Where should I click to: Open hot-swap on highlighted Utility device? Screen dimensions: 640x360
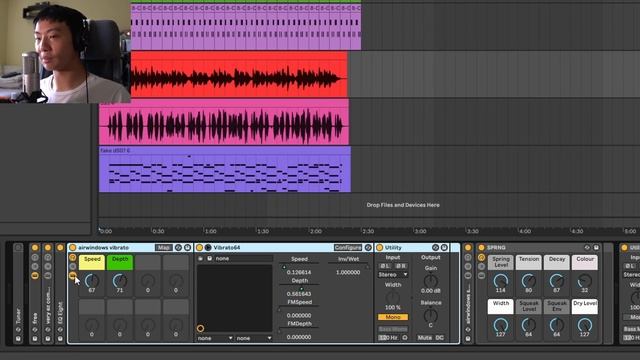(436, 248)
